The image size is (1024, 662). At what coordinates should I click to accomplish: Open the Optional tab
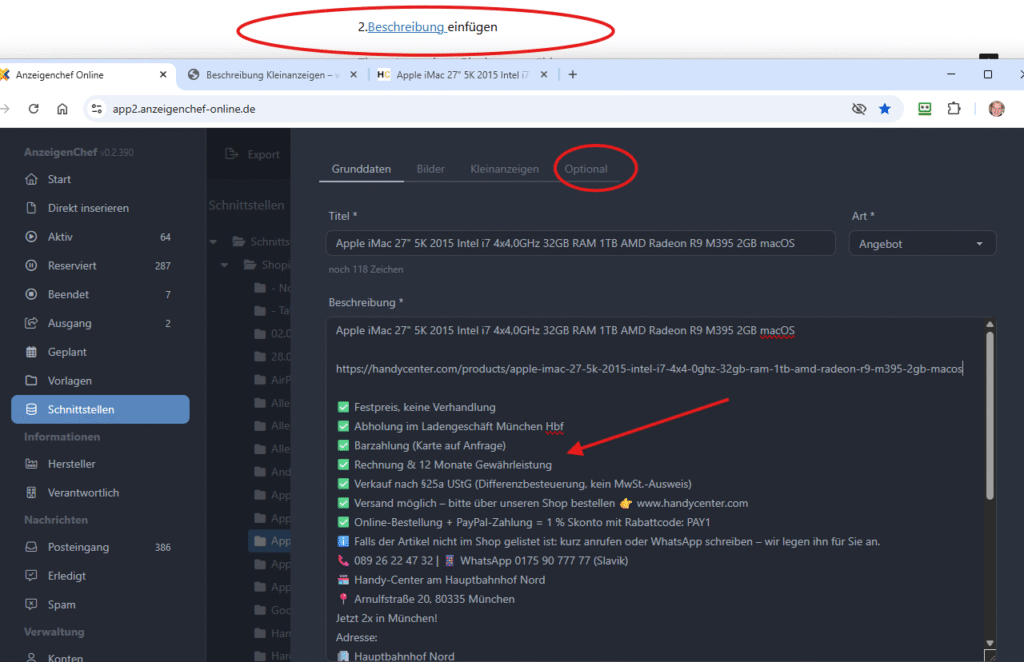pos(586,169)
